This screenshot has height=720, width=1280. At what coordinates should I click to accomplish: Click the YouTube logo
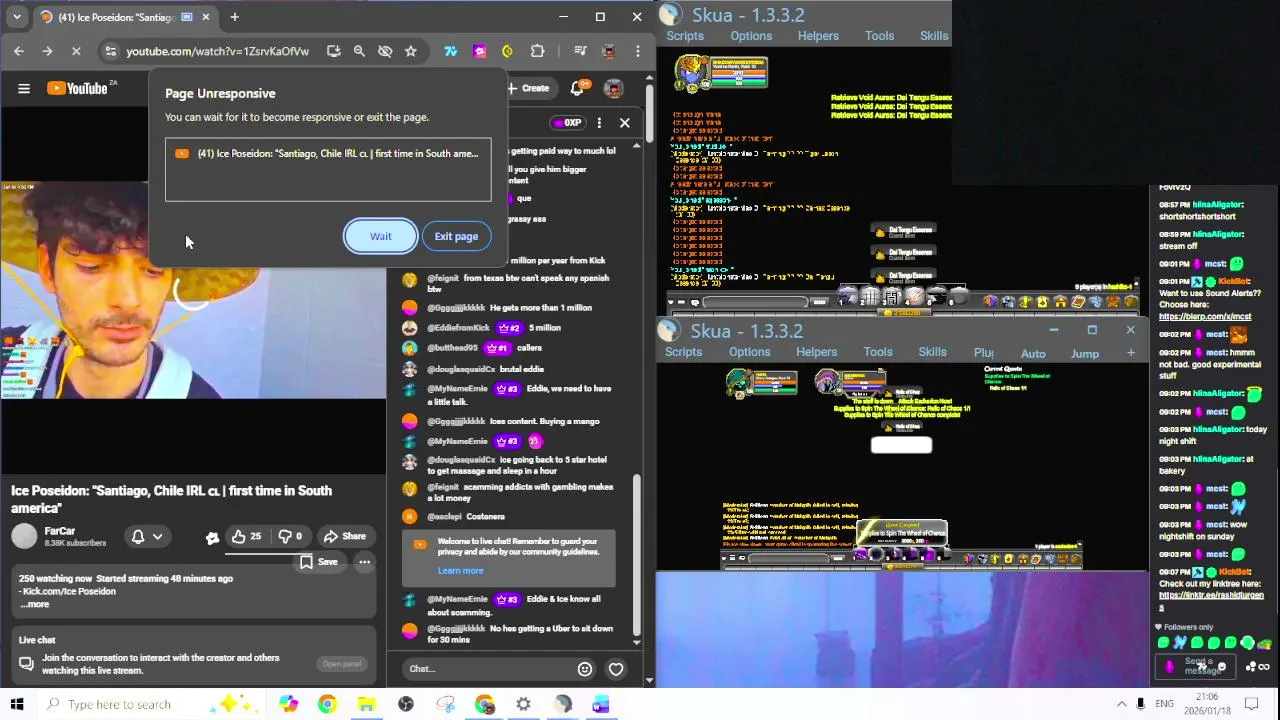pos(78,88)
